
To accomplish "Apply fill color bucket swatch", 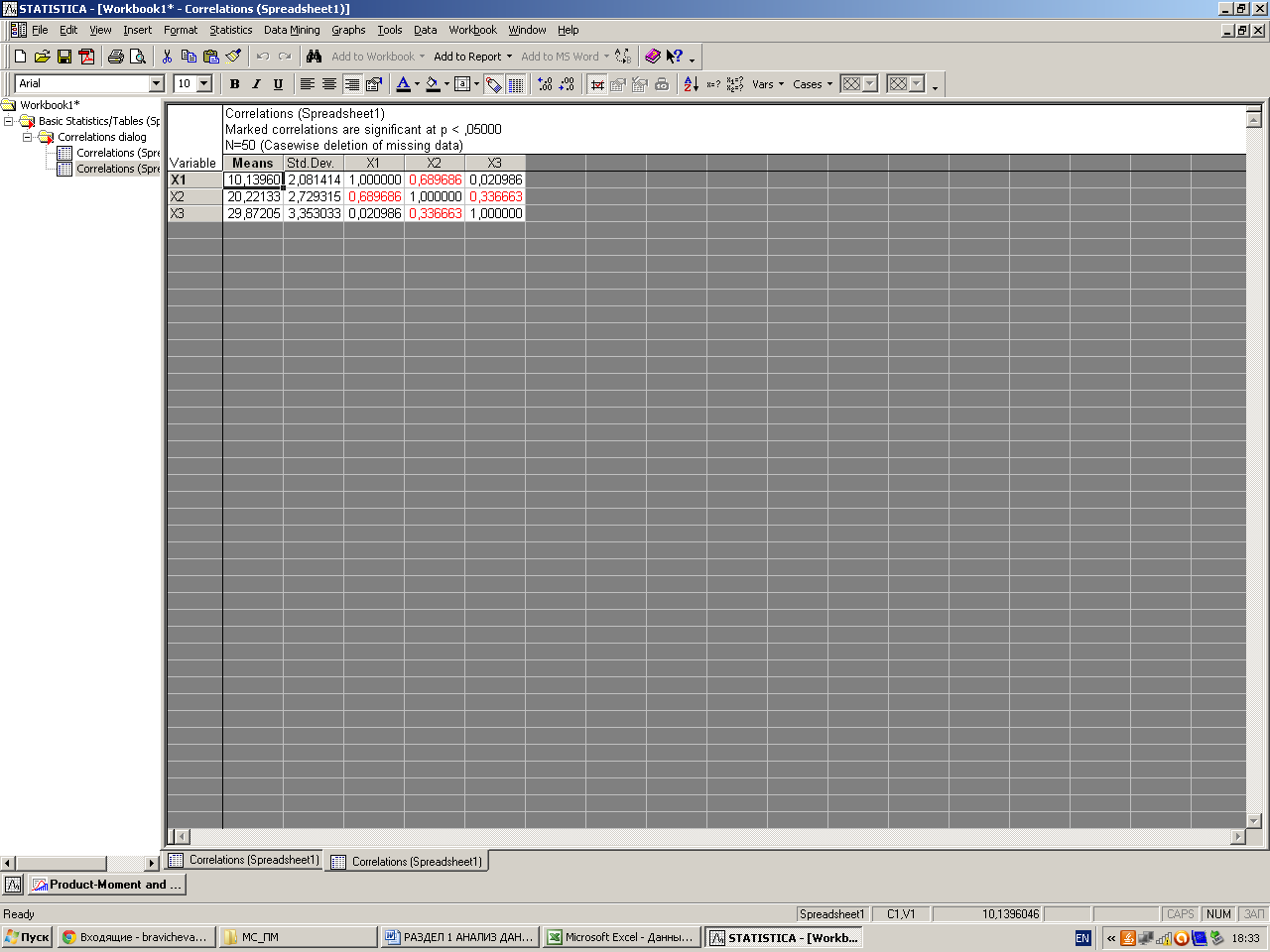I will click(x=433, y=84).
